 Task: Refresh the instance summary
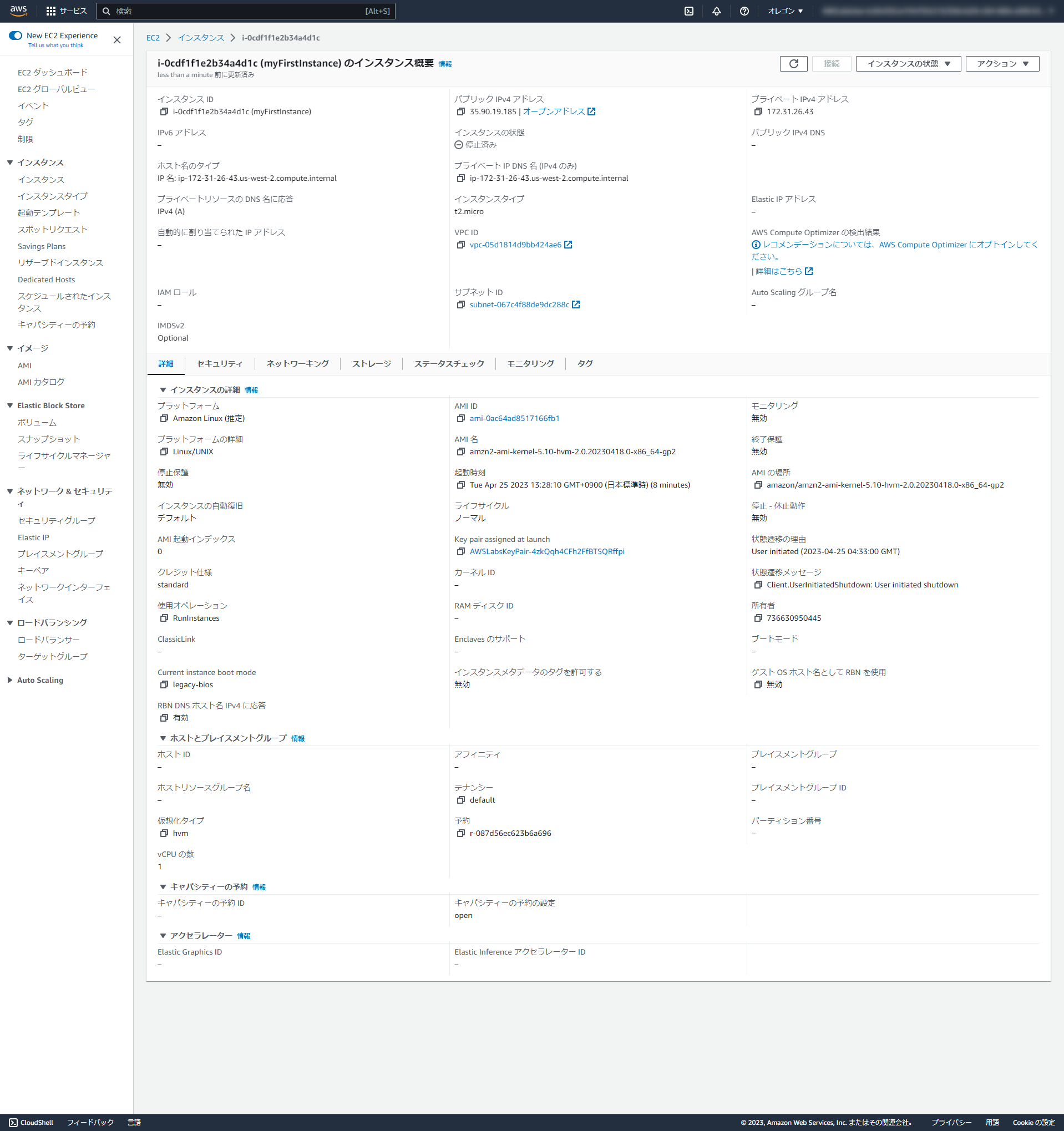[794, 63]
